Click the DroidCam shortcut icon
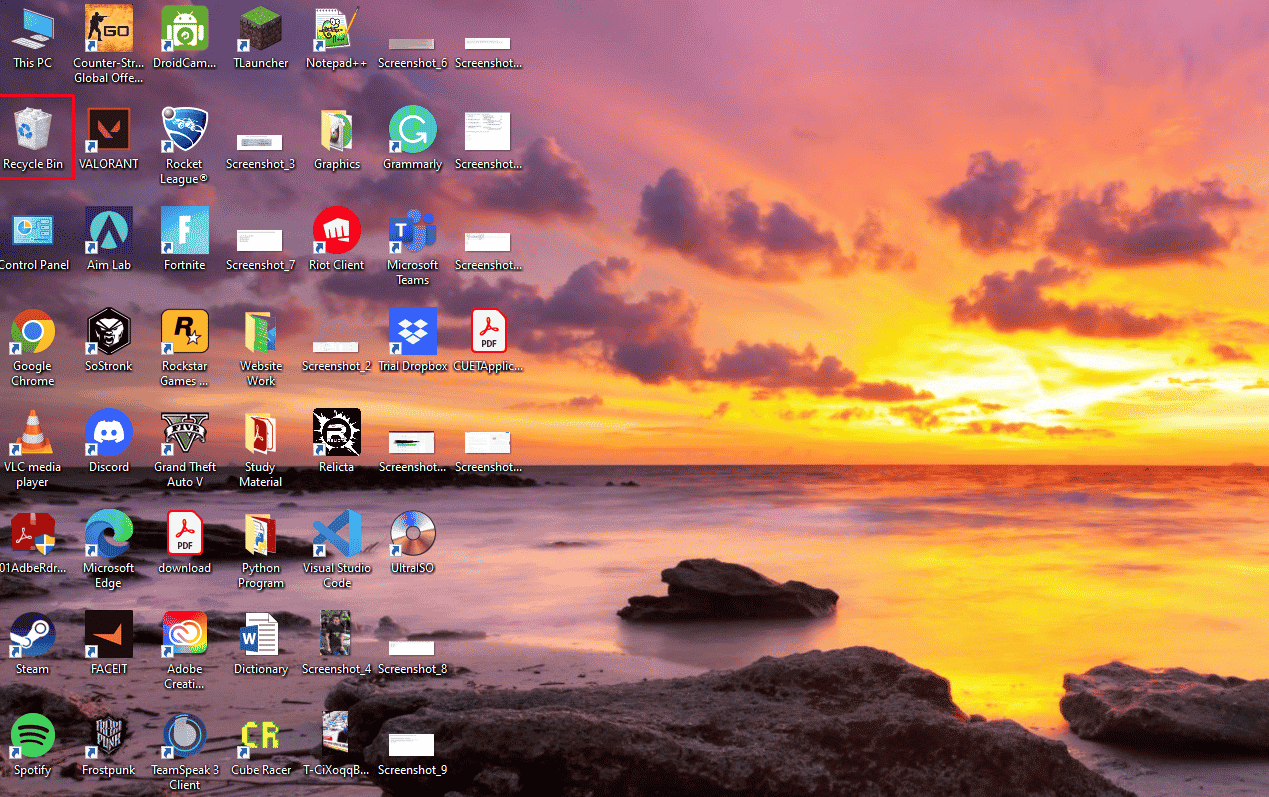1269x797 pixels. point(185,29)
